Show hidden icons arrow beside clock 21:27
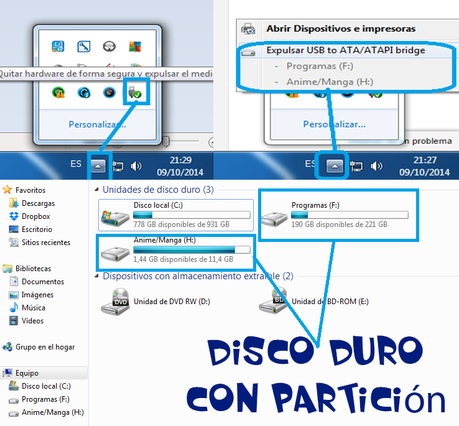This screenshot has width=459, height=426. click(335, 166)
